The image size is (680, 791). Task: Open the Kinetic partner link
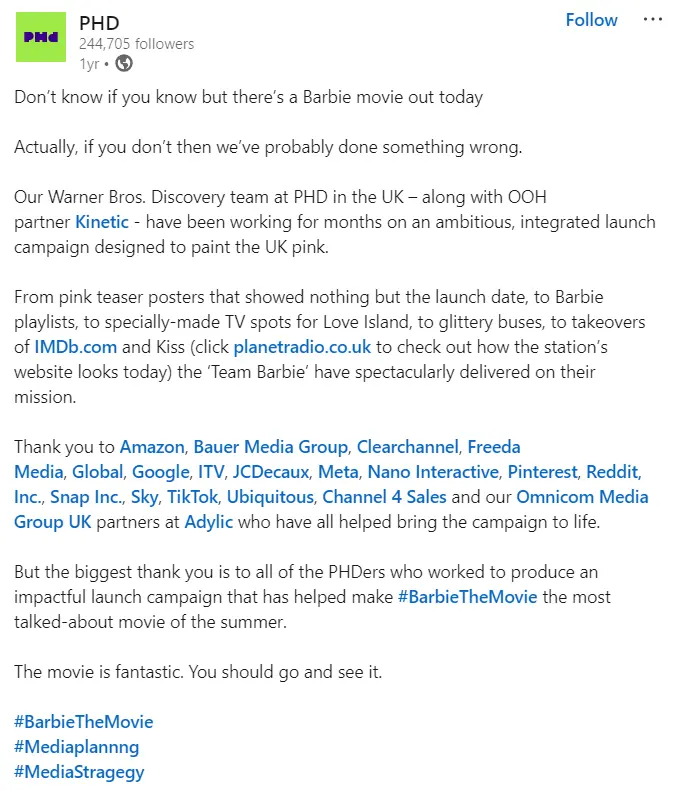(101, 221)
